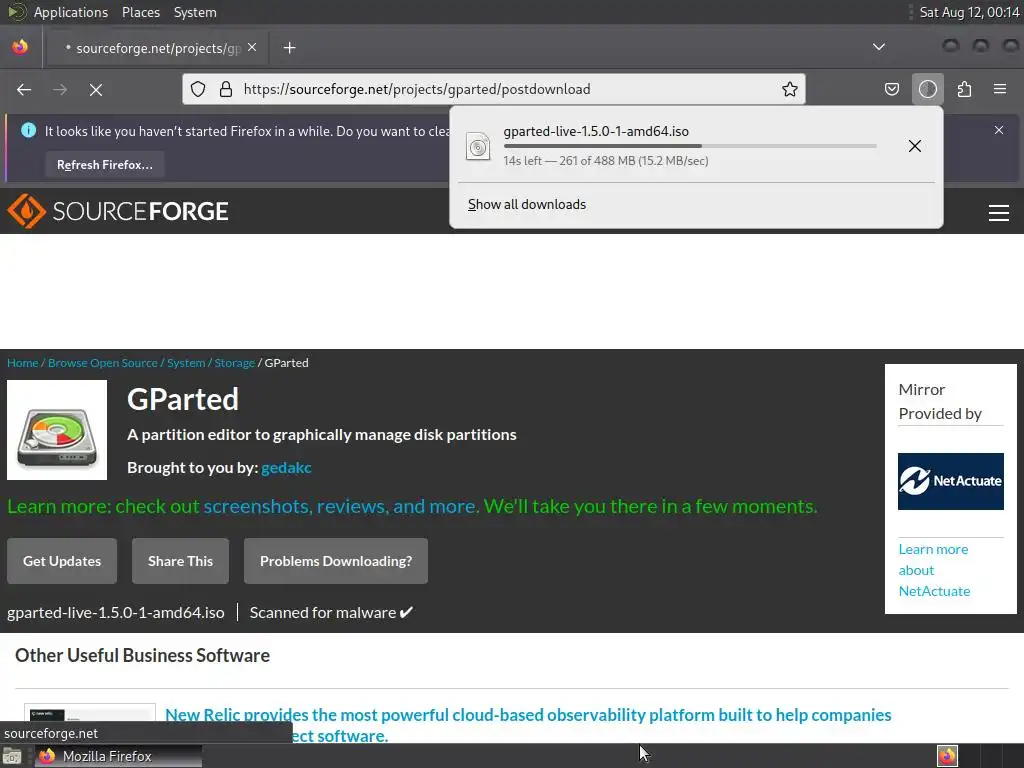This screenshot has width=1024, height=768.
Task: Open Browse Open Source breadcrumb
Action: pyautogui.click(x=103, y=363)
